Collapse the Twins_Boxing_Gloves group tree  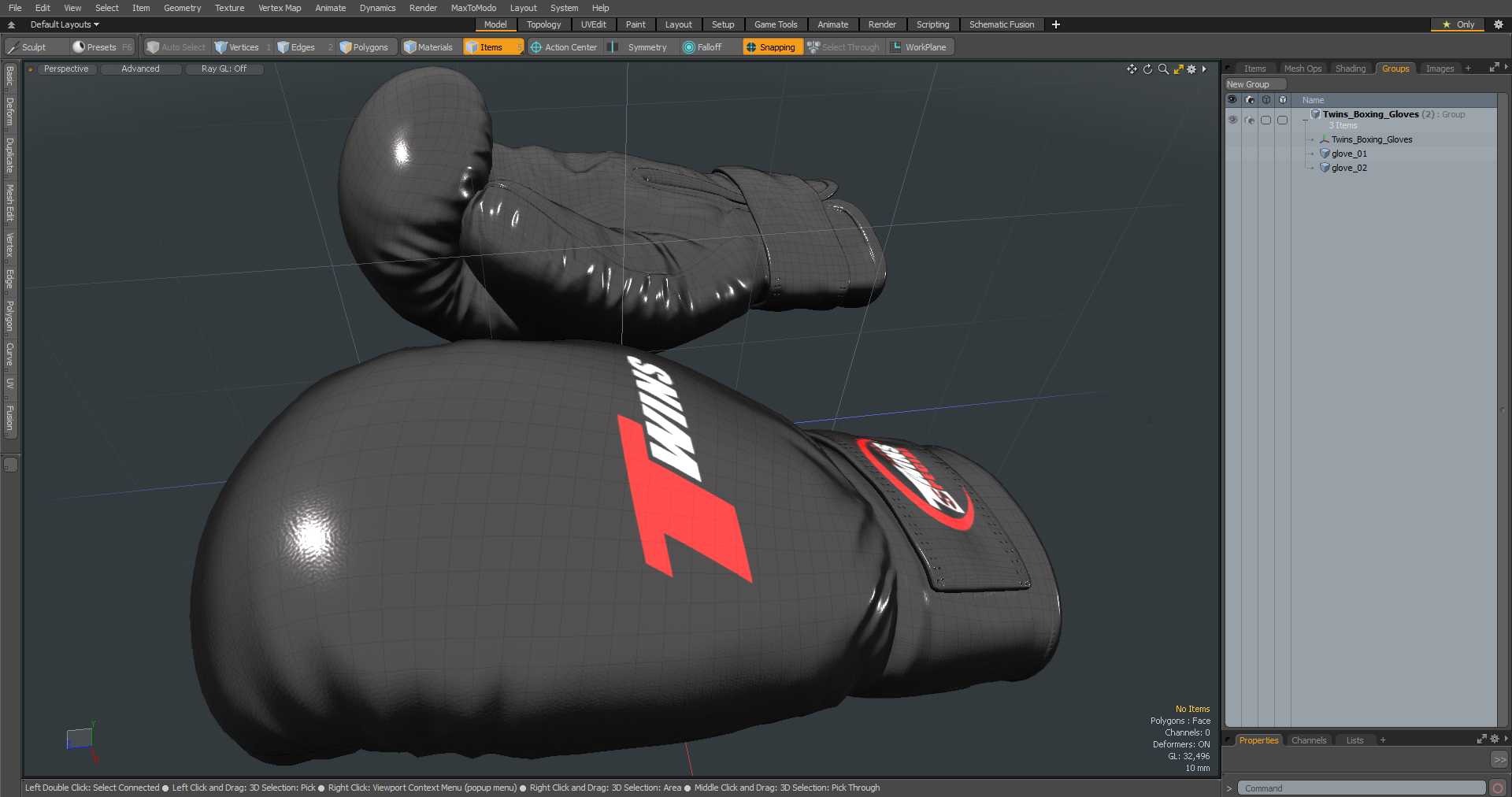[1305, 120]
